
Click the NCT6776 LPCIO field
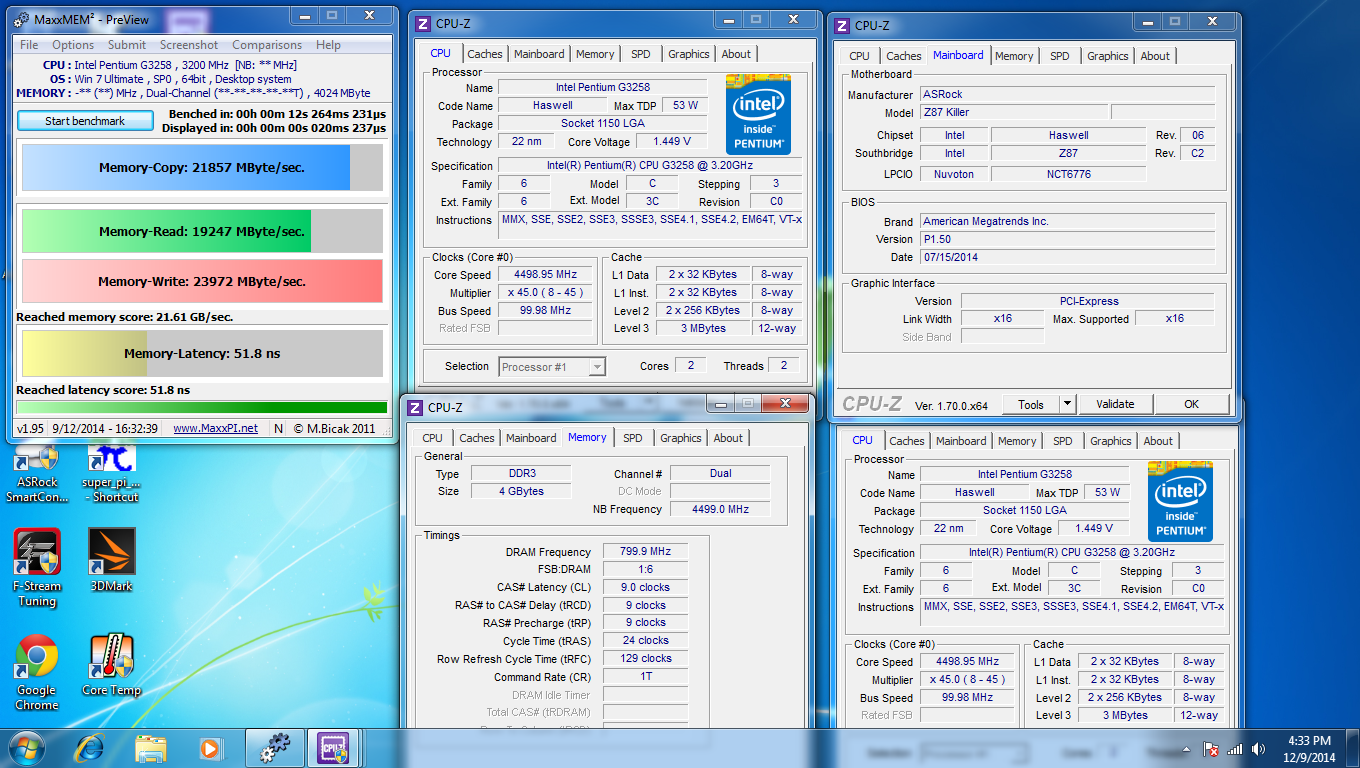[1069, 173]
